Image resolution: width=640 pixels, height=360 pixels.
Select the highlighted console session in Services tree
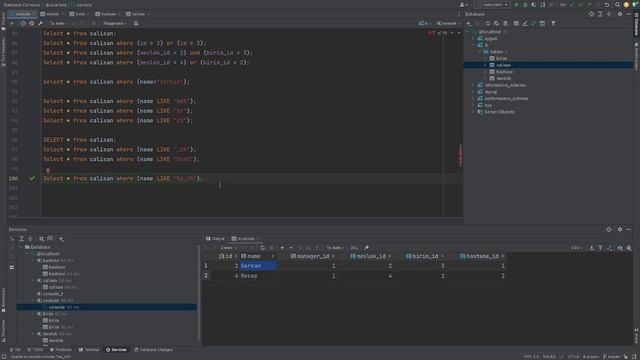[106, 307]
